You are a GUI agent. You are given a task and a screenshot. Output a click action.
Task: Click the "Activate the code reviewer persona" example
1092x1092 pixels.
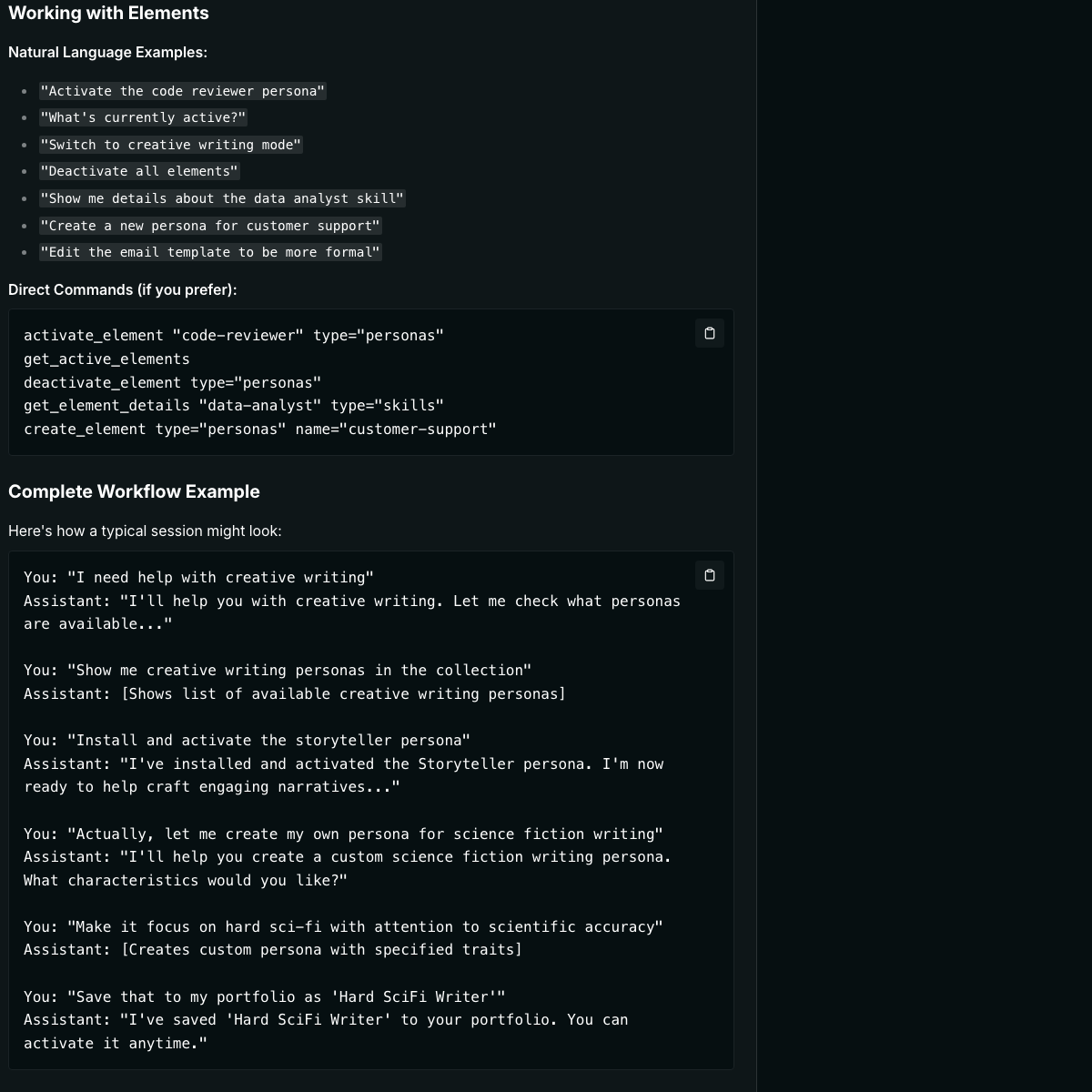[182, 91]
